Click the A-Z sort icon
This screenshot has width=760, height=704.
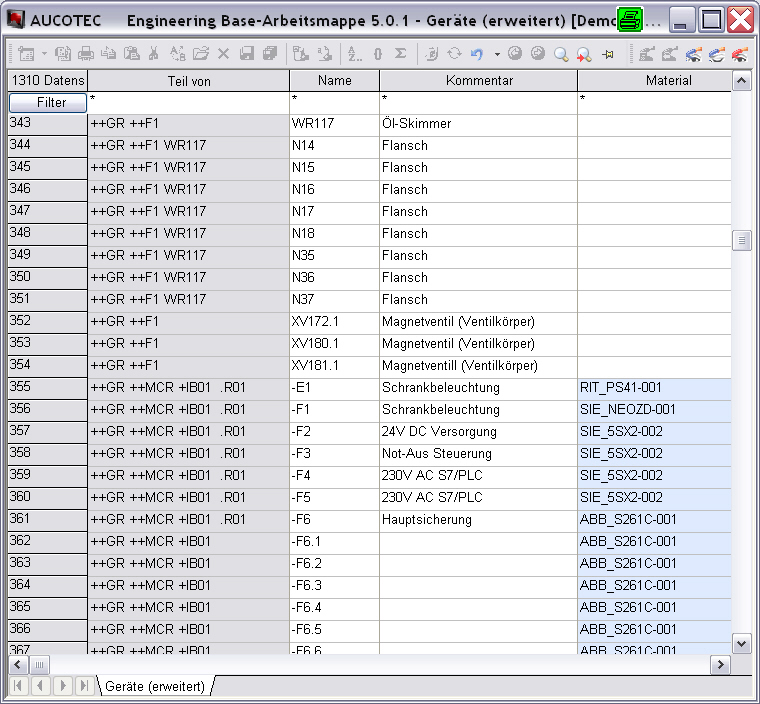[355, 54]
